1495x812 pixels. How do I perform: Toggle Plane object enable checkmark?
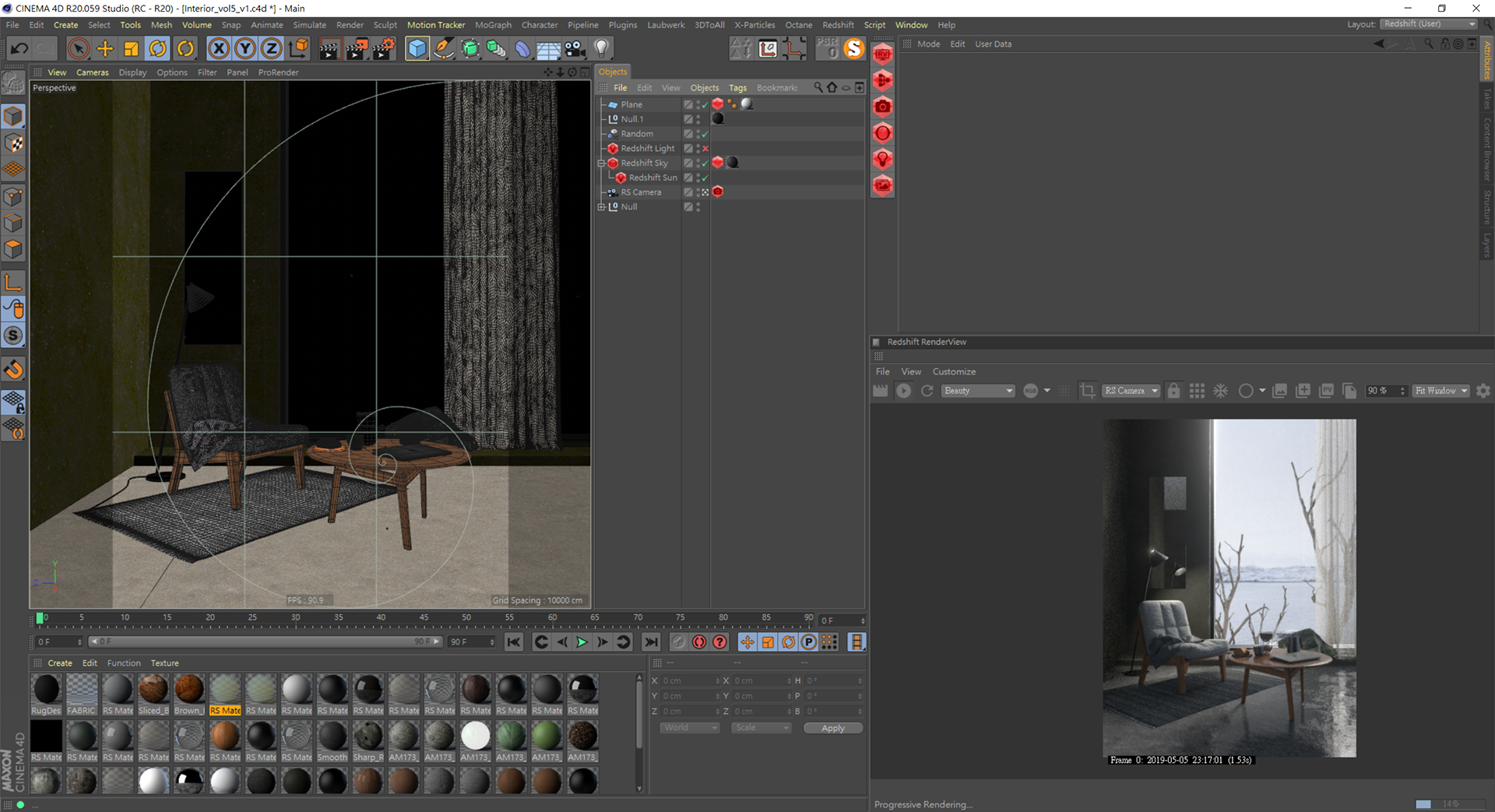705,105
